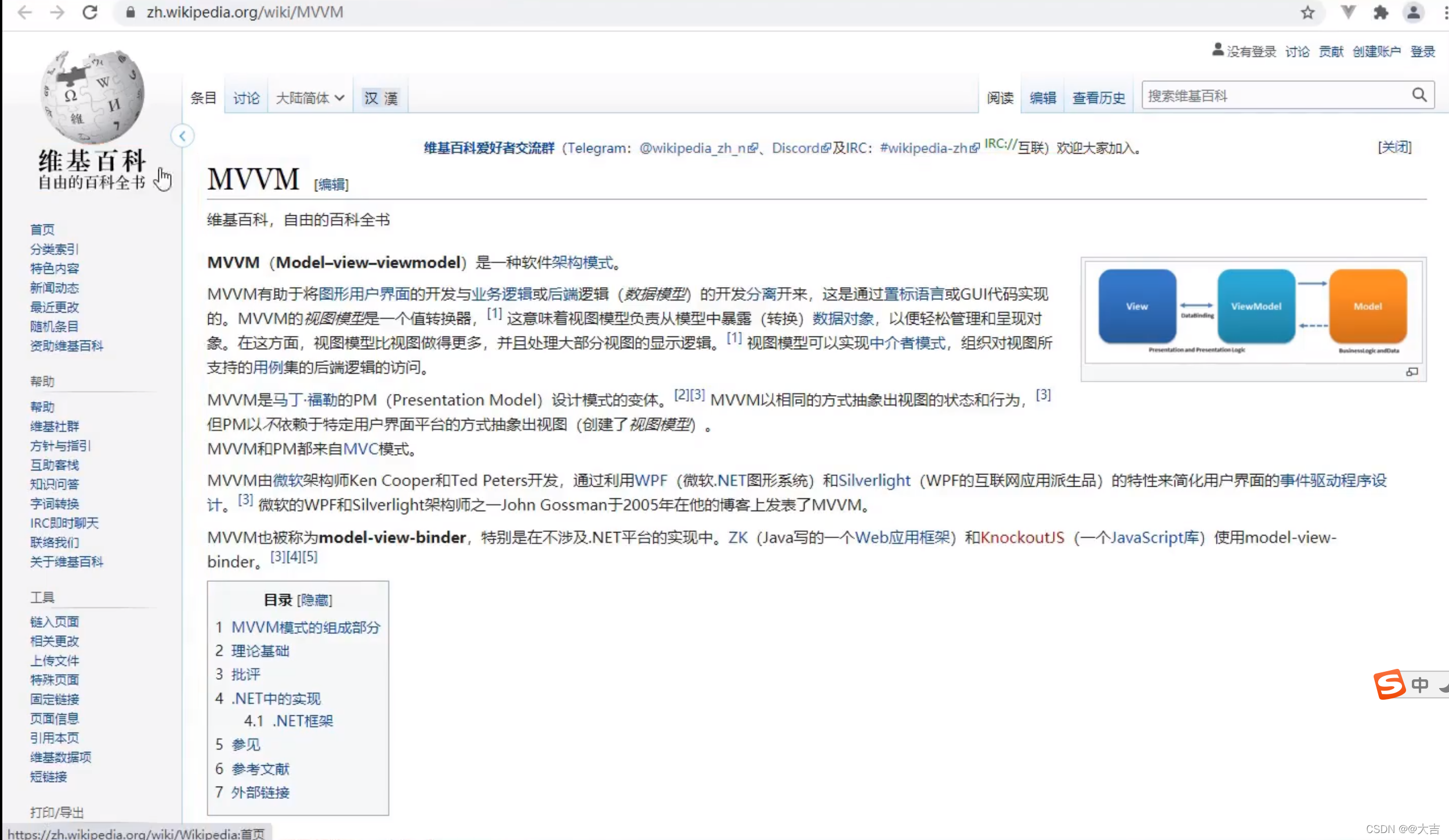Jump to contents item 4 .NET中的实现
The height and width of the screenshot is (840, 1449).
click(276, 698)
